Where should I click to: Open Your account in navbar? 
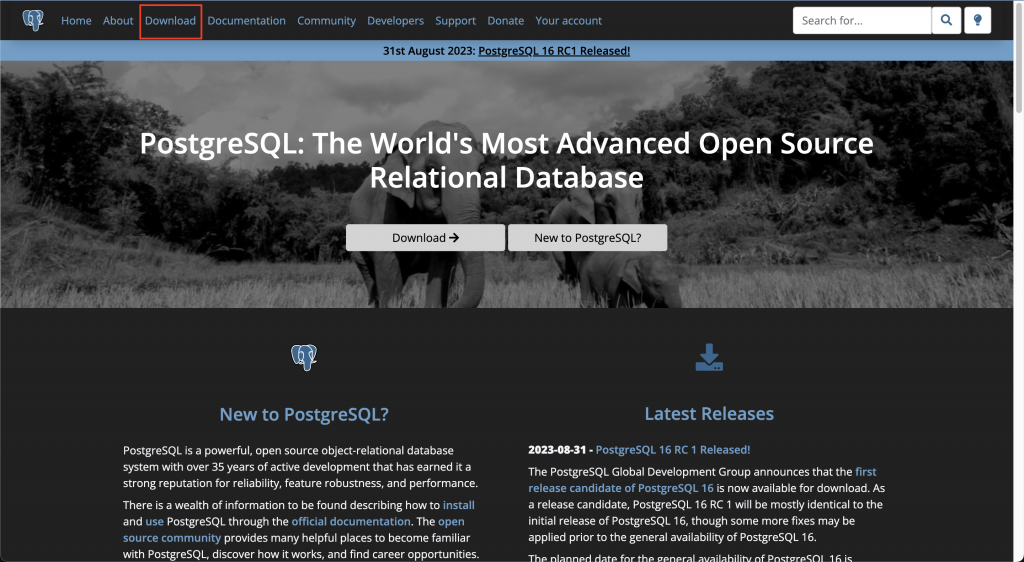[x=569, y=20]
